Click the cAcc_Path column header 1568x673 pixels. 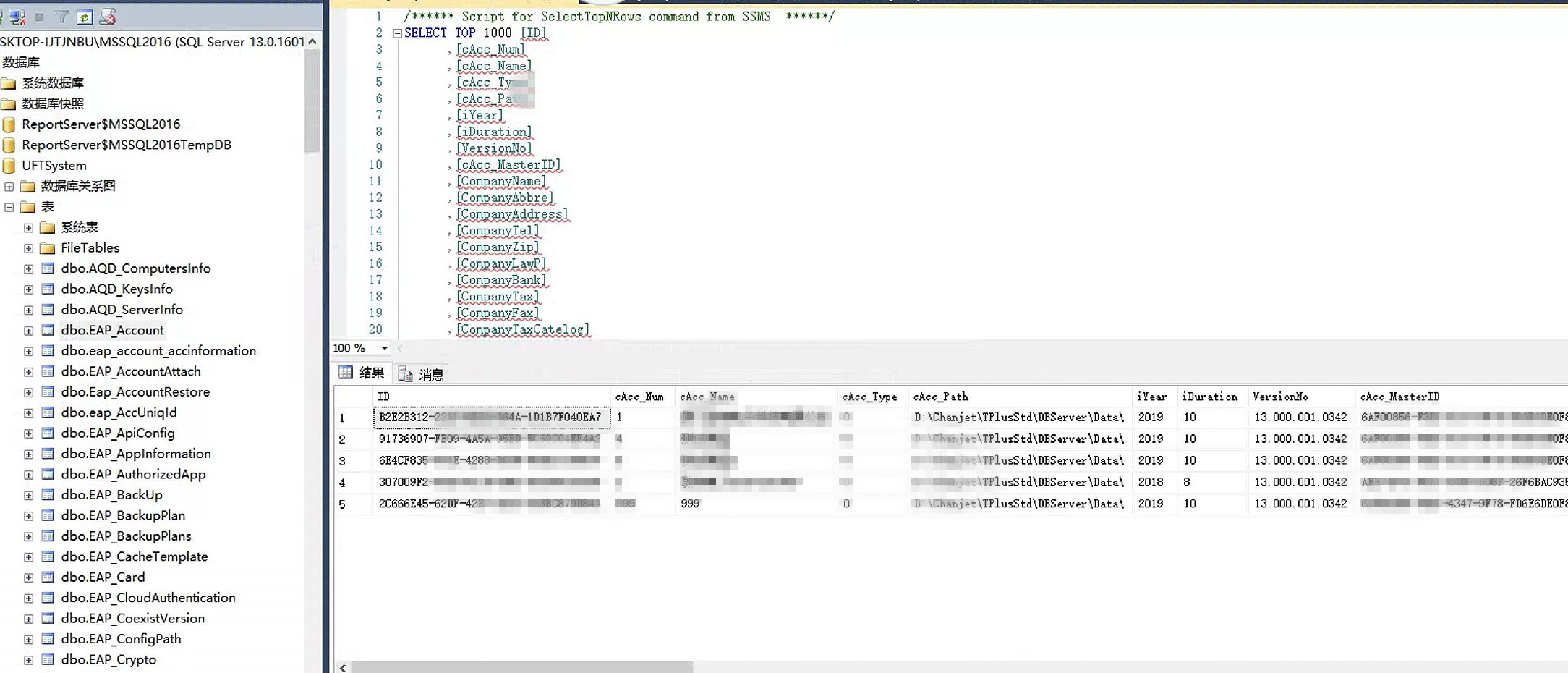click(940, 397)
